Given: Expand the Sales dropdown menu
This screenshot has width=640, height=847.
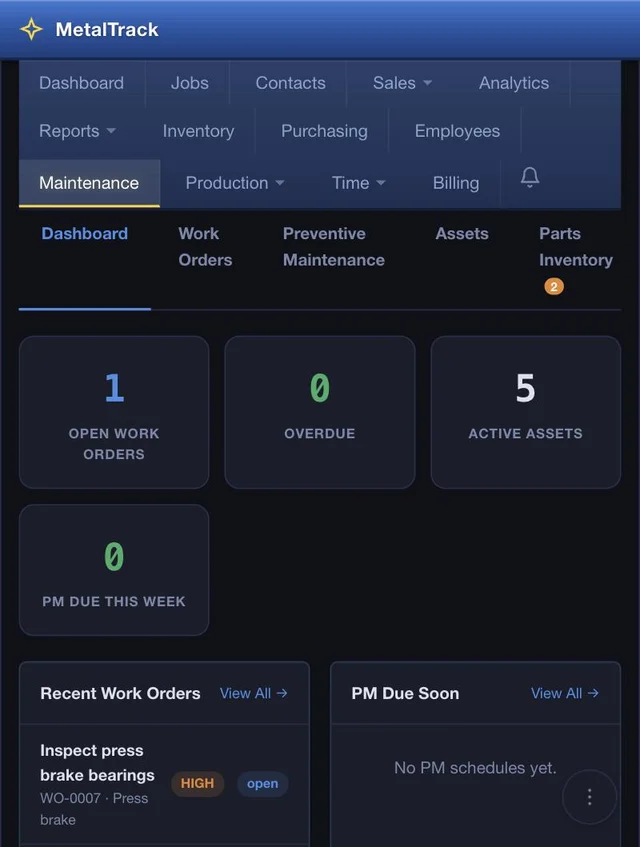Looking at the screenshot, I should click(x=402, y=83).
